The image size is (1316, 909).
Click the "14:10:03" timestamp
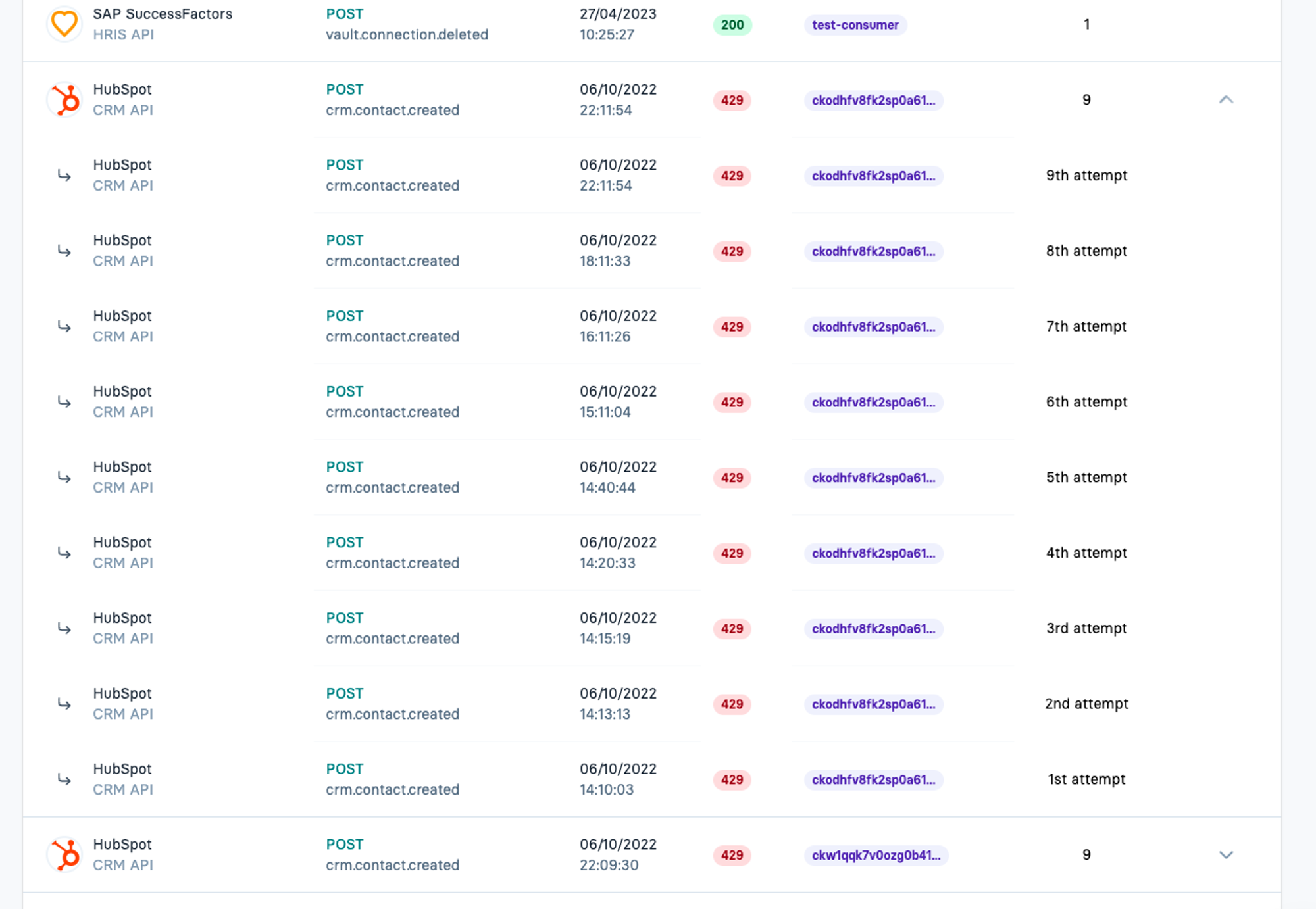tap(606, 790)
